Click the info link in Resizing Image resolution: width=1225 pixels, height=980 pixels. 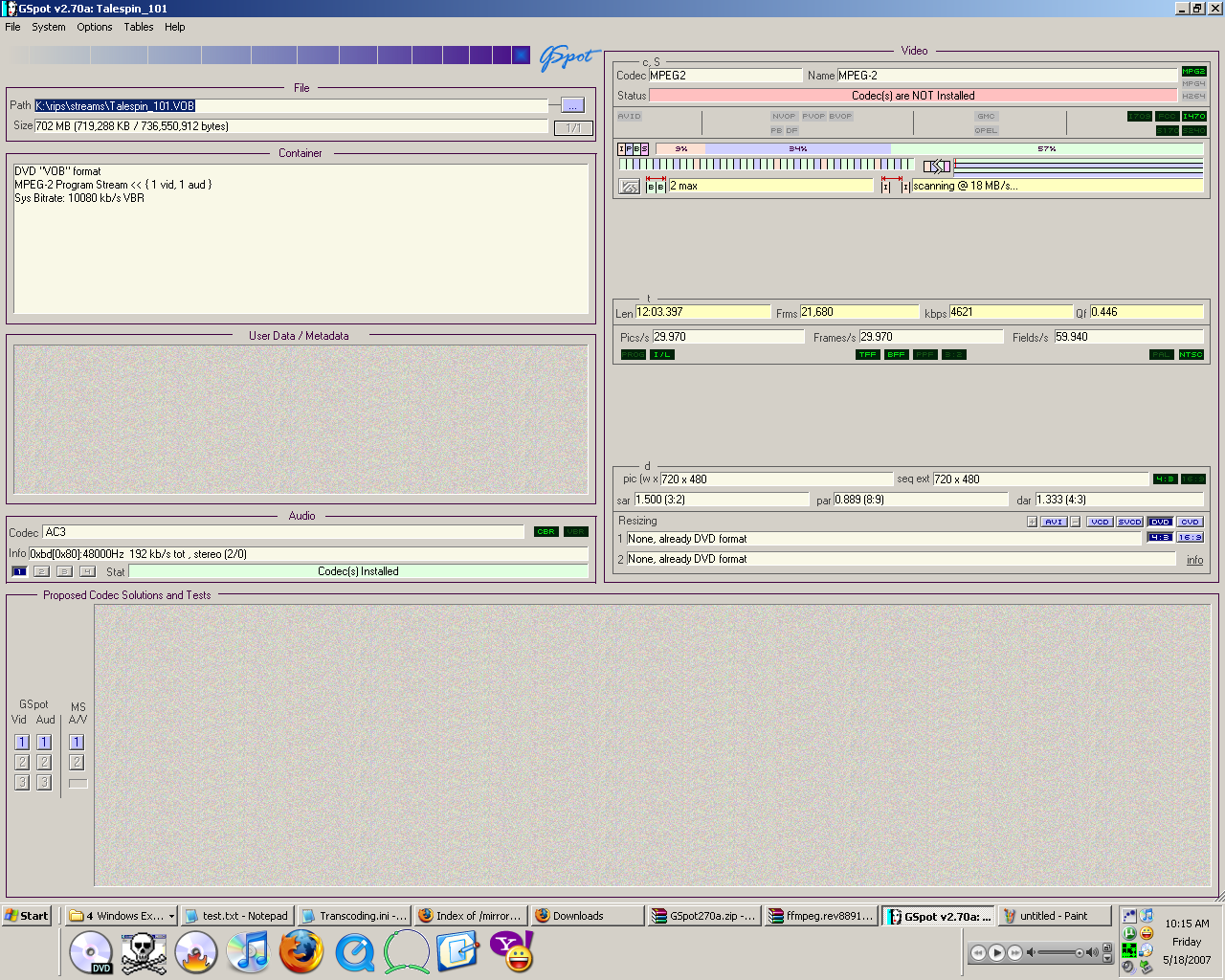[x=1195, y=561]
